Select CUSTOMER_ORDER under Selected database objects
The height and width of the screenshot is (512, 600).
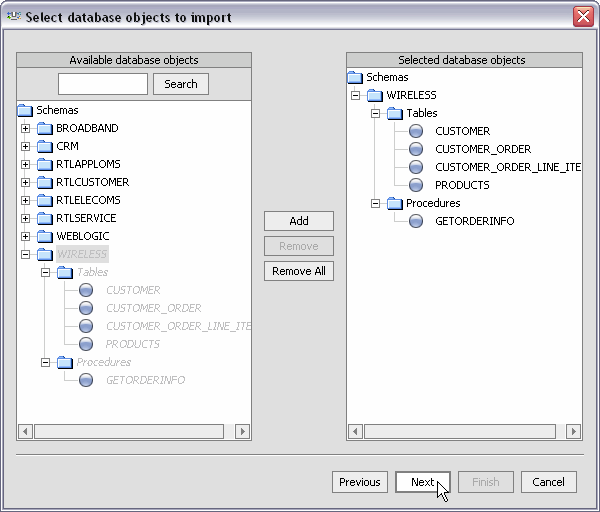point(483,149)
